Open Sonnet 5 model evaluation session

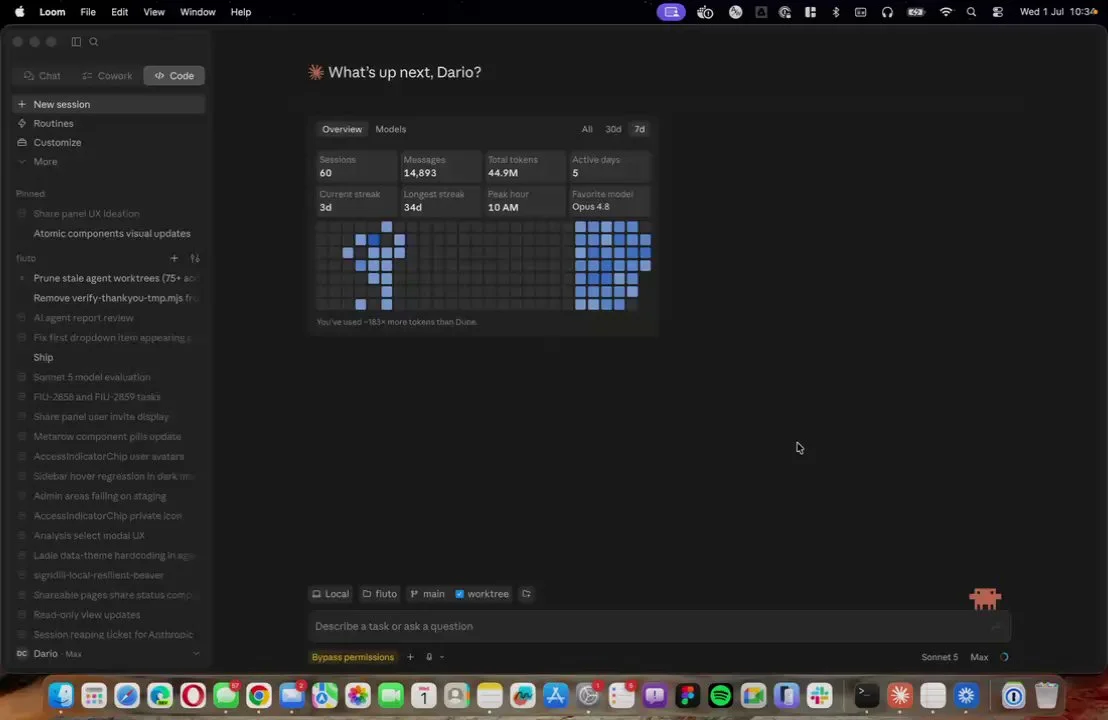click(109, 377)
